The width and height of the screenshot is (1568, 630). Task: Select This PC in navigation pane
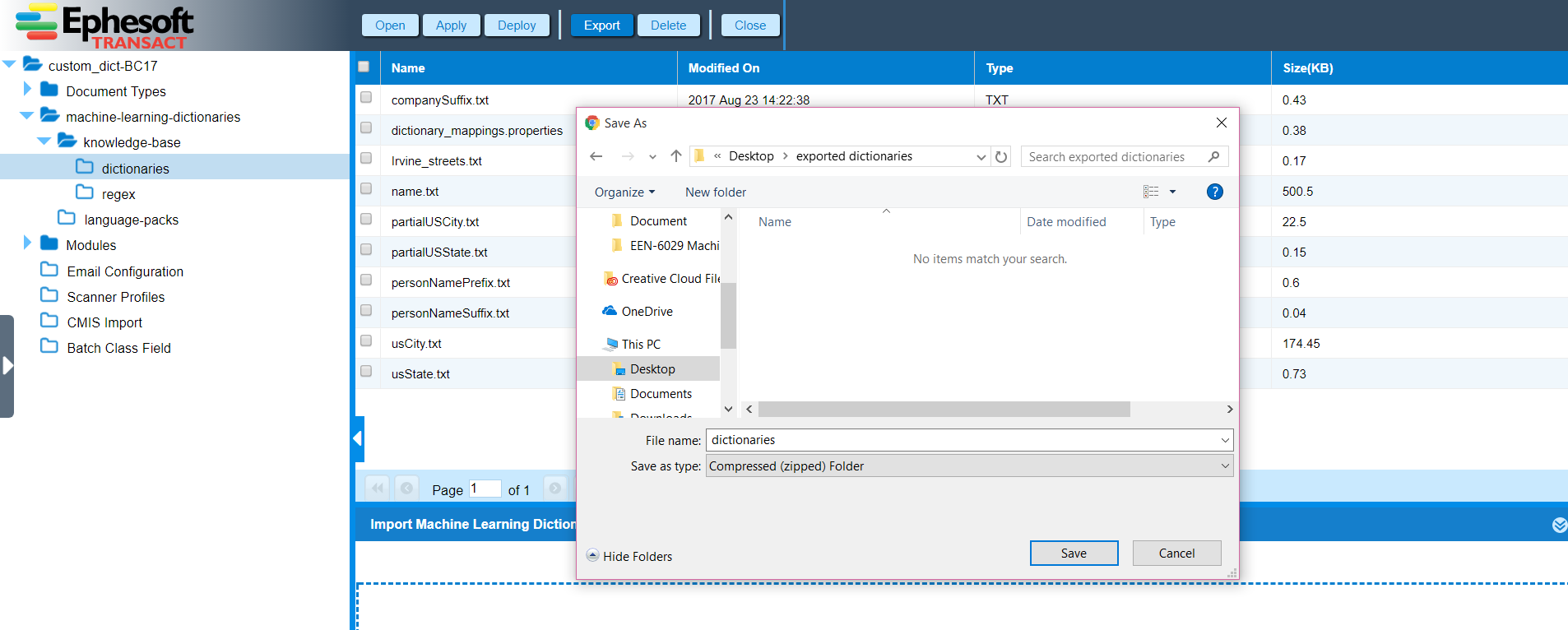[x=632, y=345]
